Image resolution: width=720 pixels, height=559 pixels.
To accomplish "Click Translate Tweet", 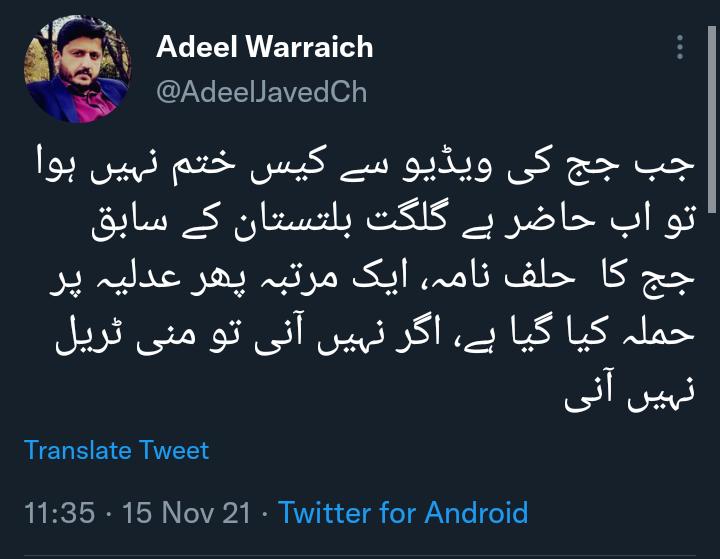I will [117, 450].
